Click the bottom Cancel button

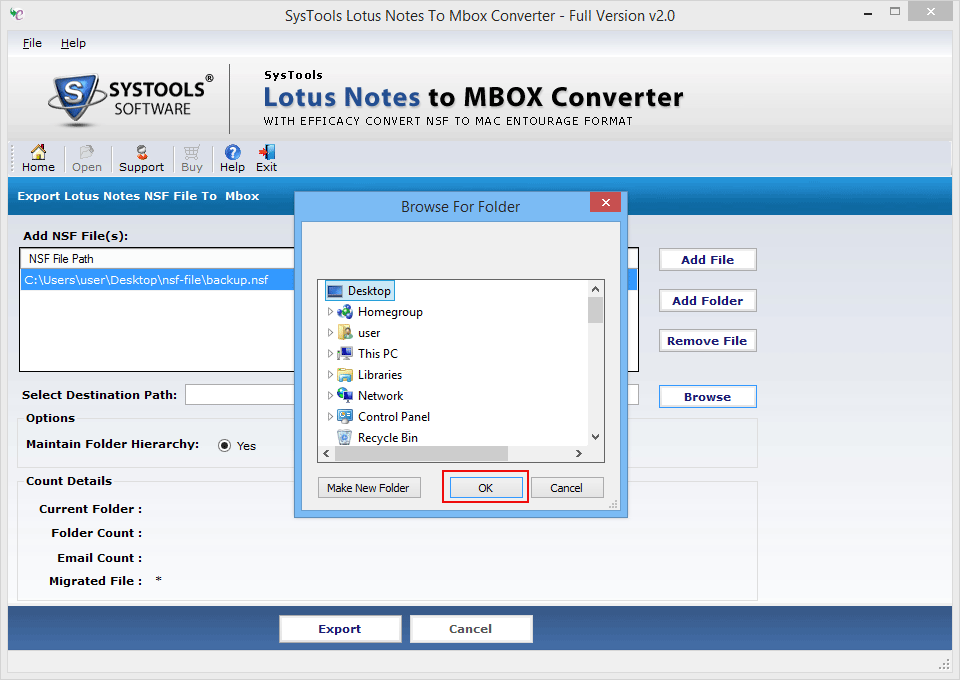[471, 629]
